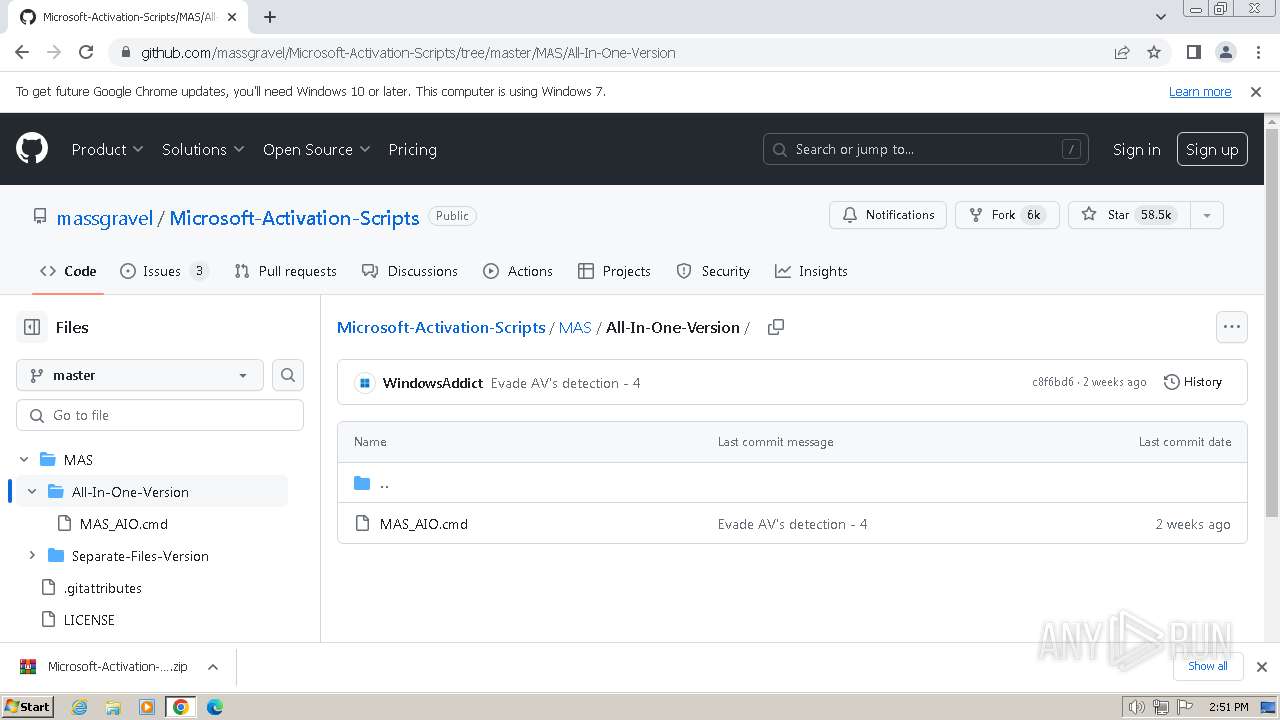View commit History
This screenshot has width=1280, height=720.
click(x=1193, y=382)
